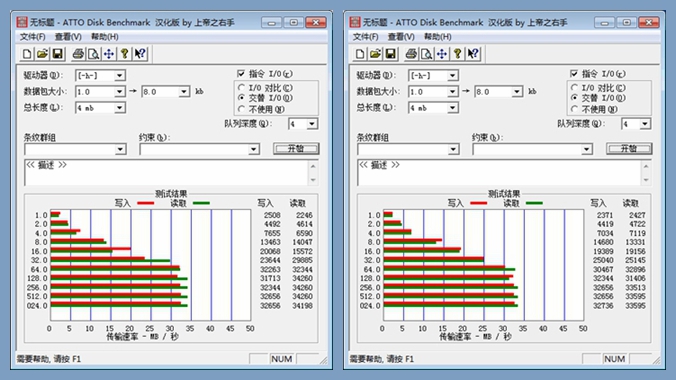The width and height of the screenshot is (676, 380).
Task: Open 总长度 4 mb dropdown in right window
Action: (x=452, y=108)
